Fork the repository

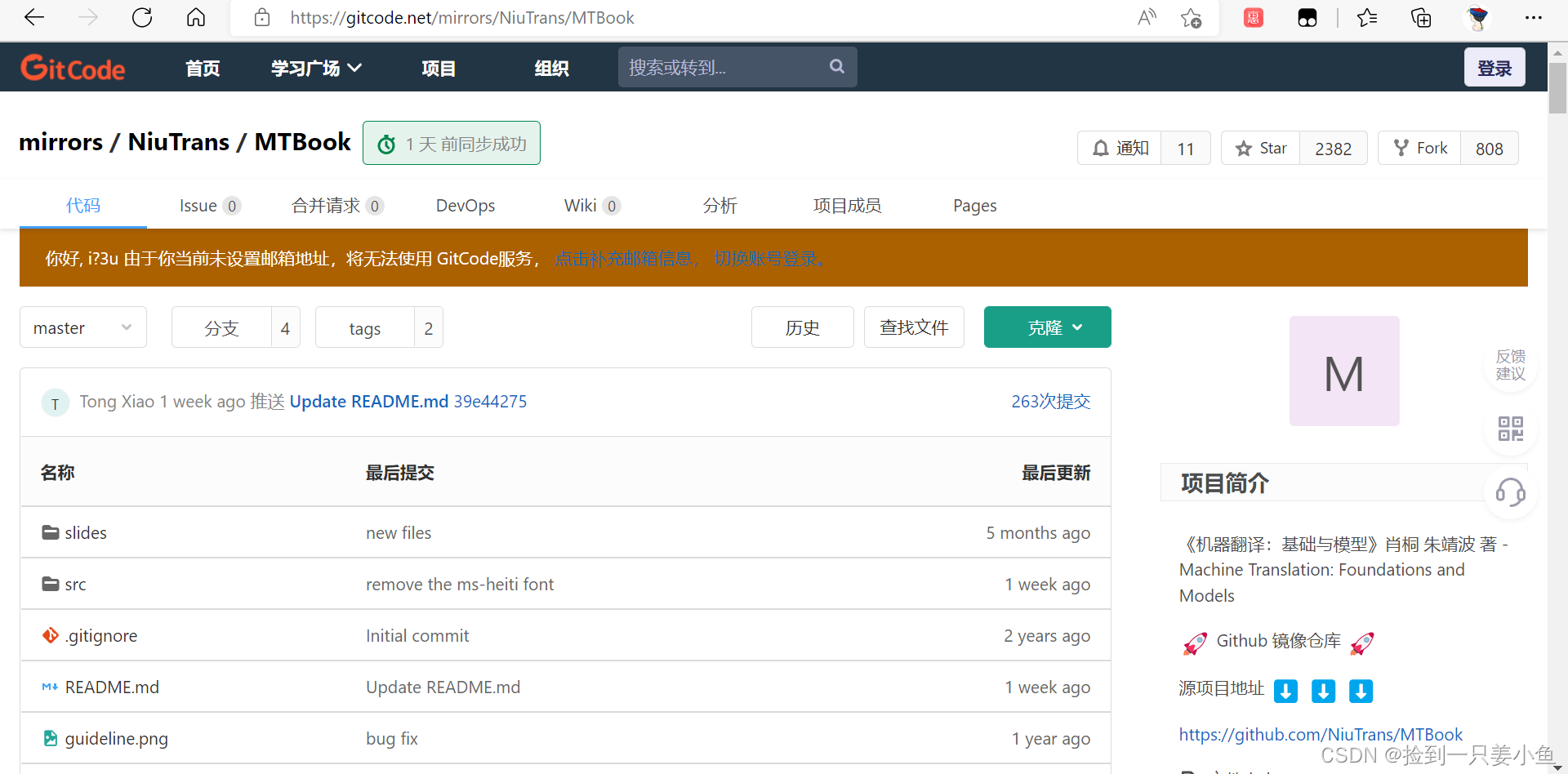(1419, 148)
